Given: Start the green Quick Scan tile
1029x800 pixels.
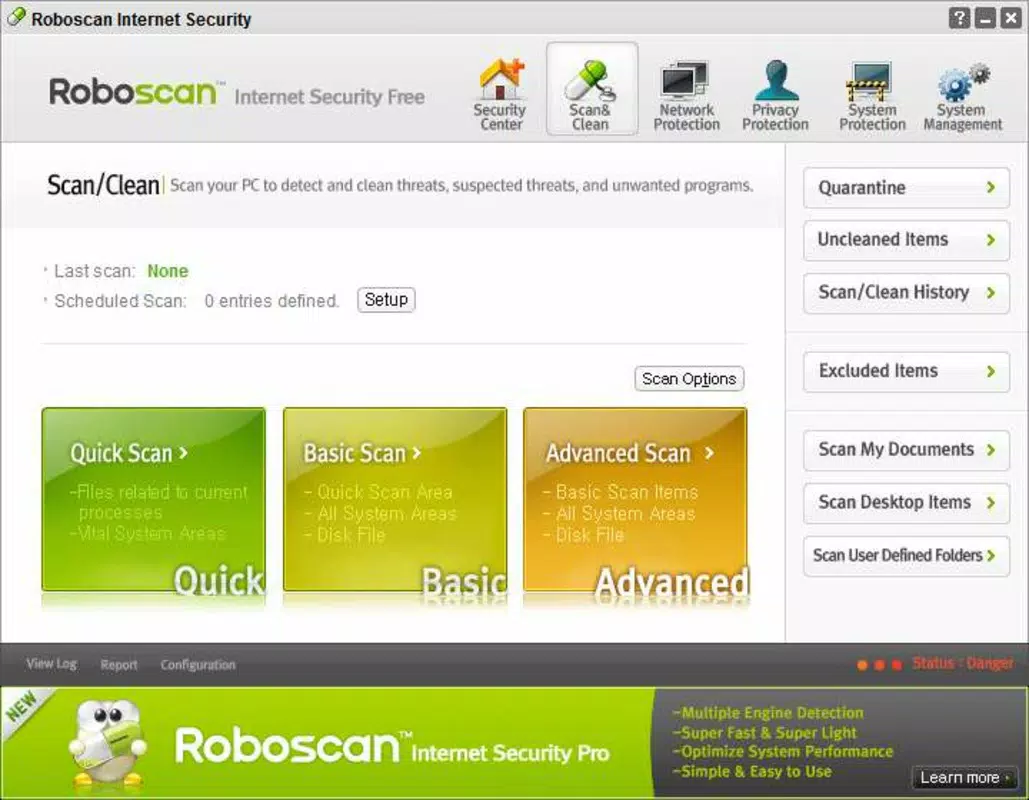Looking at the screenshot, I should [154, 500].
